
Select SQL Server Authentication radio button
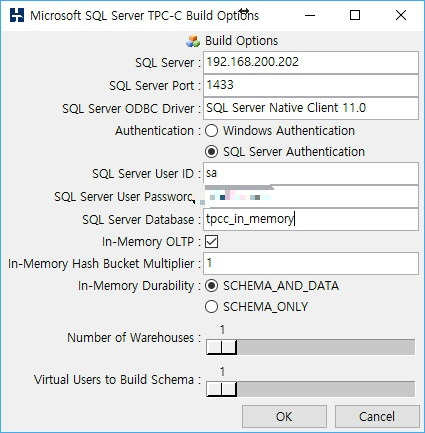tap(212, 152)
